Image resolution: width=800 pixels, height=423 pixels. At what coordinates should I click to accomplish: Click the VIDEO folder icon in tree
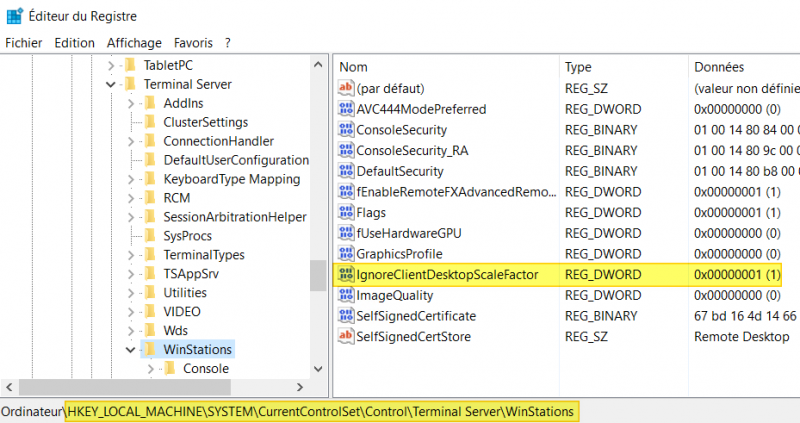pos(149,312)
